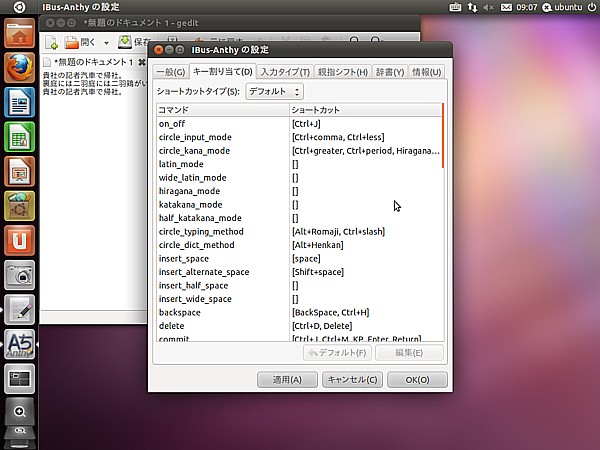This screenshot has height=450, width=600.
Task: Open LibreOffice Impress from the launcher
Action: [20, 171]
